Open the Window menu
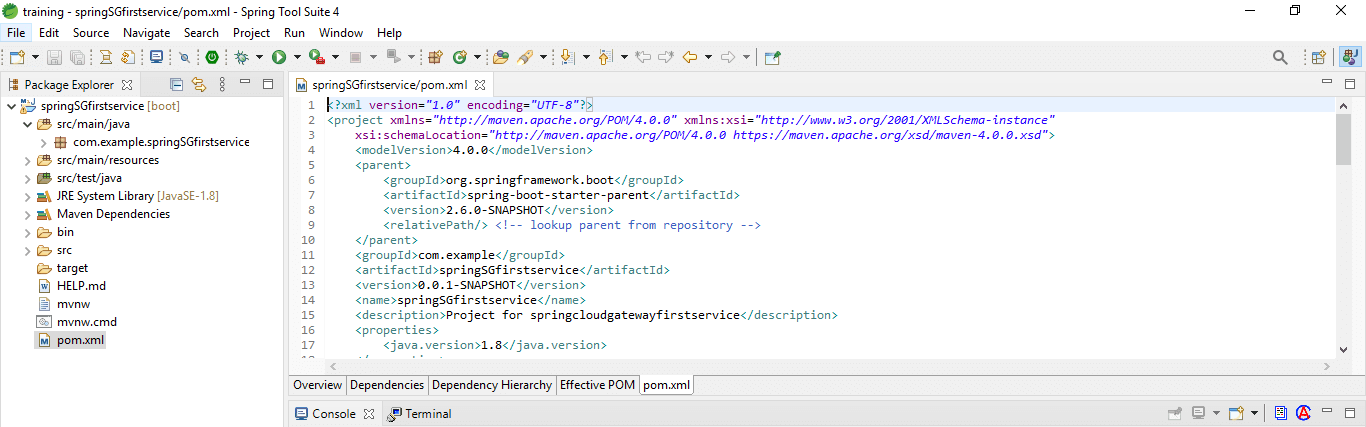The height and width of the screenshot is (427, 1366). click(341, 32)
